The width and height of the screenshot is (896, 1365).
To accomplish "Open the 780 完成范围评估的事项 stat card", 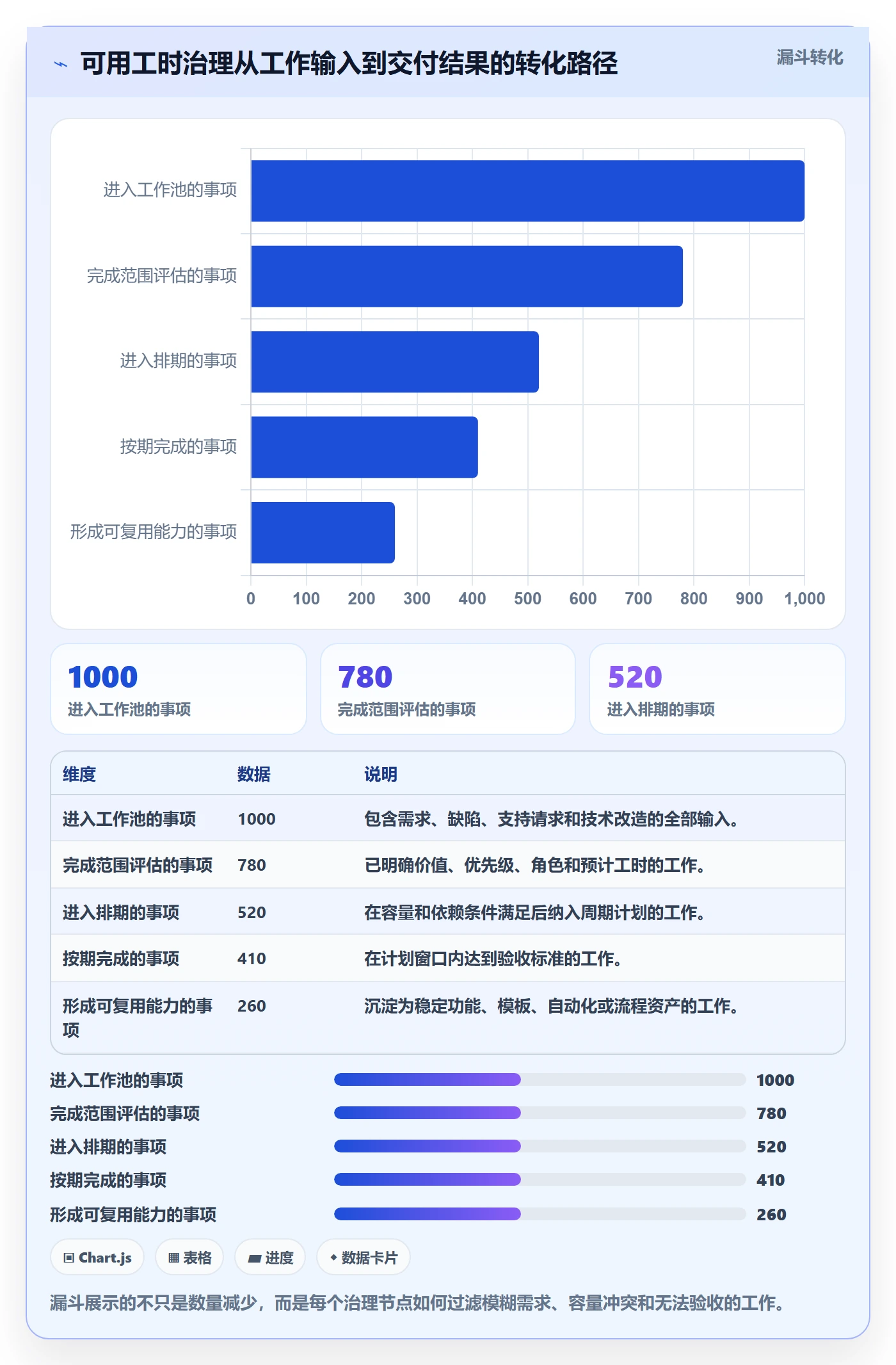I will click(x=448, y=689).
